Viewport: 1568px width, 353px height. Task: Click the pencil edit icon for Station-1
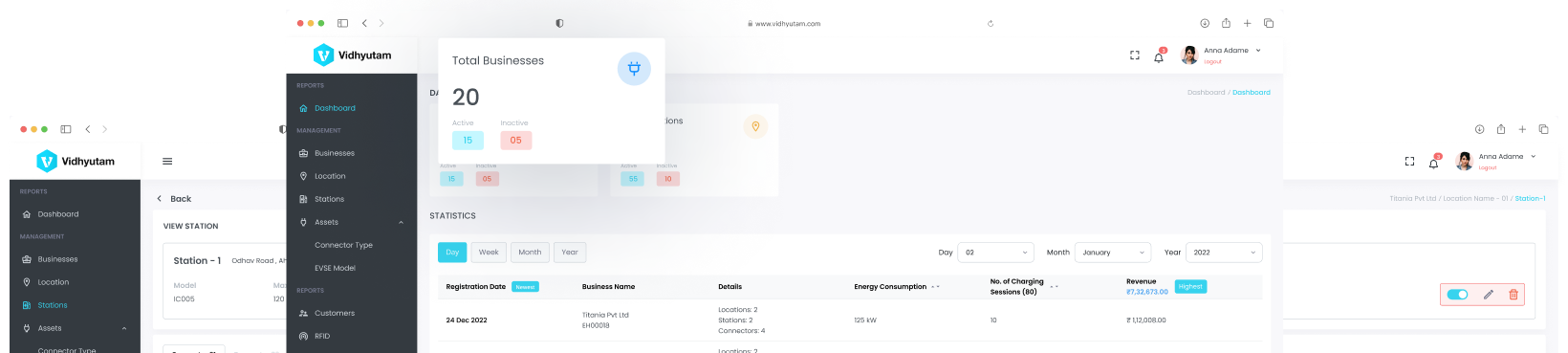coord(1488,295)
